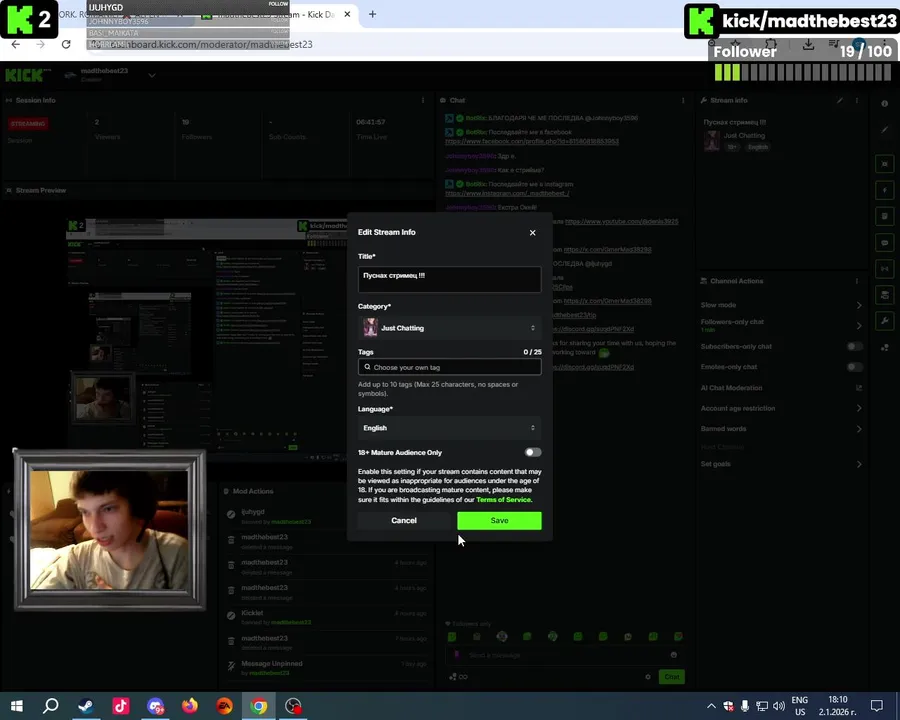Expand the madthebest23 channel selector chevron
Screen dimensions: 900x720
point(152,75)
